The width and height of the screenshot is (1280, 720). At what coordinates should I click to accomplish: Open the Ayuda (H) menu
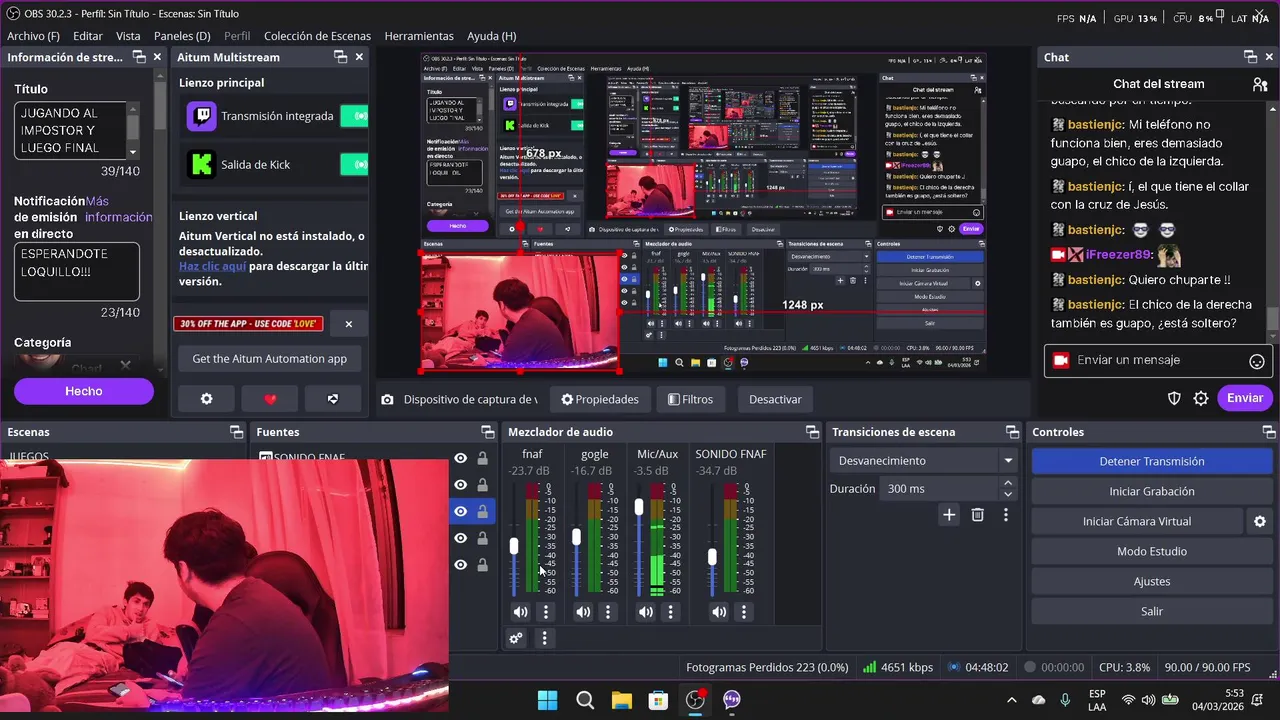click(x=491, y=36)
